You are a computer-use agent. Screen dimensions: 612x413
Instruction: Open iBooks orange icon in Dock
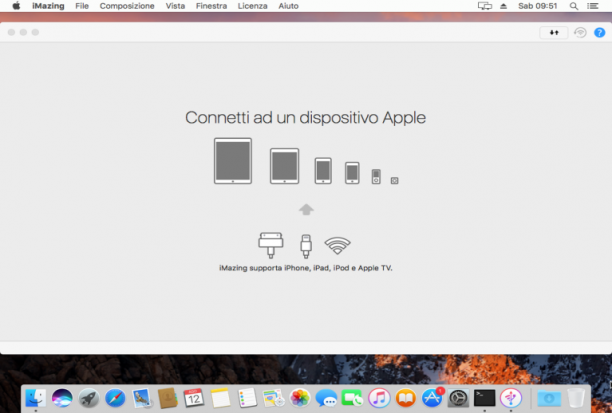406,398
